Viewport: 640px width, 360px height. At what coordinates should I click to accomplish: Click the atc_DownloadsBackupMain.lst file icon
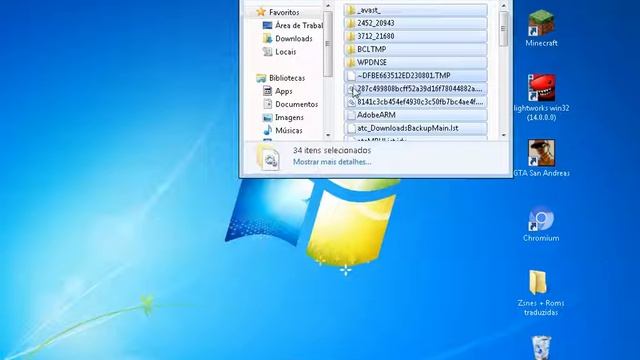tap(351, 128)
